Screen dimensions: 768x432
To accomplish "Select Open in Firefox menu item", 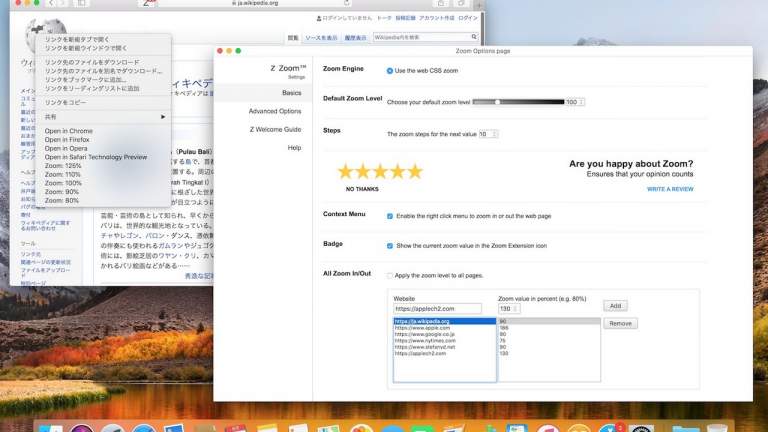I will pos(67,140).
